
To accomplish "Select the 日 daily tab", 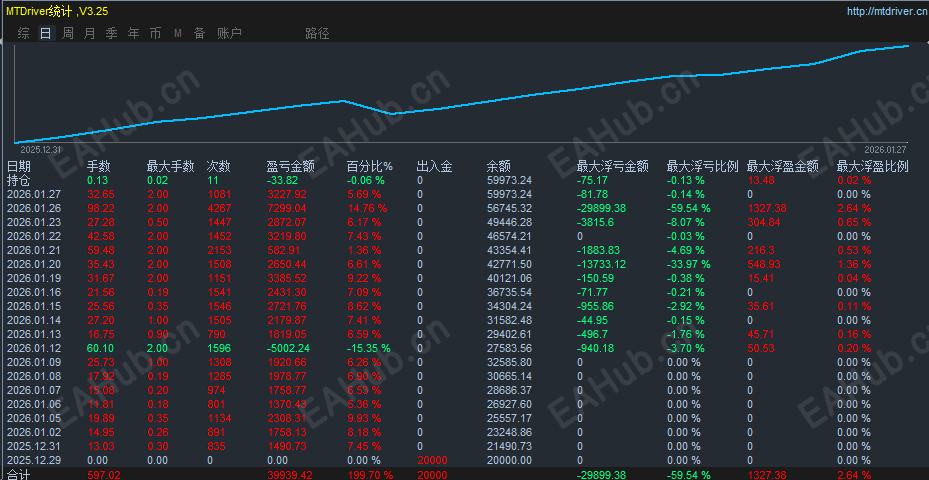I will click(46, 34).
